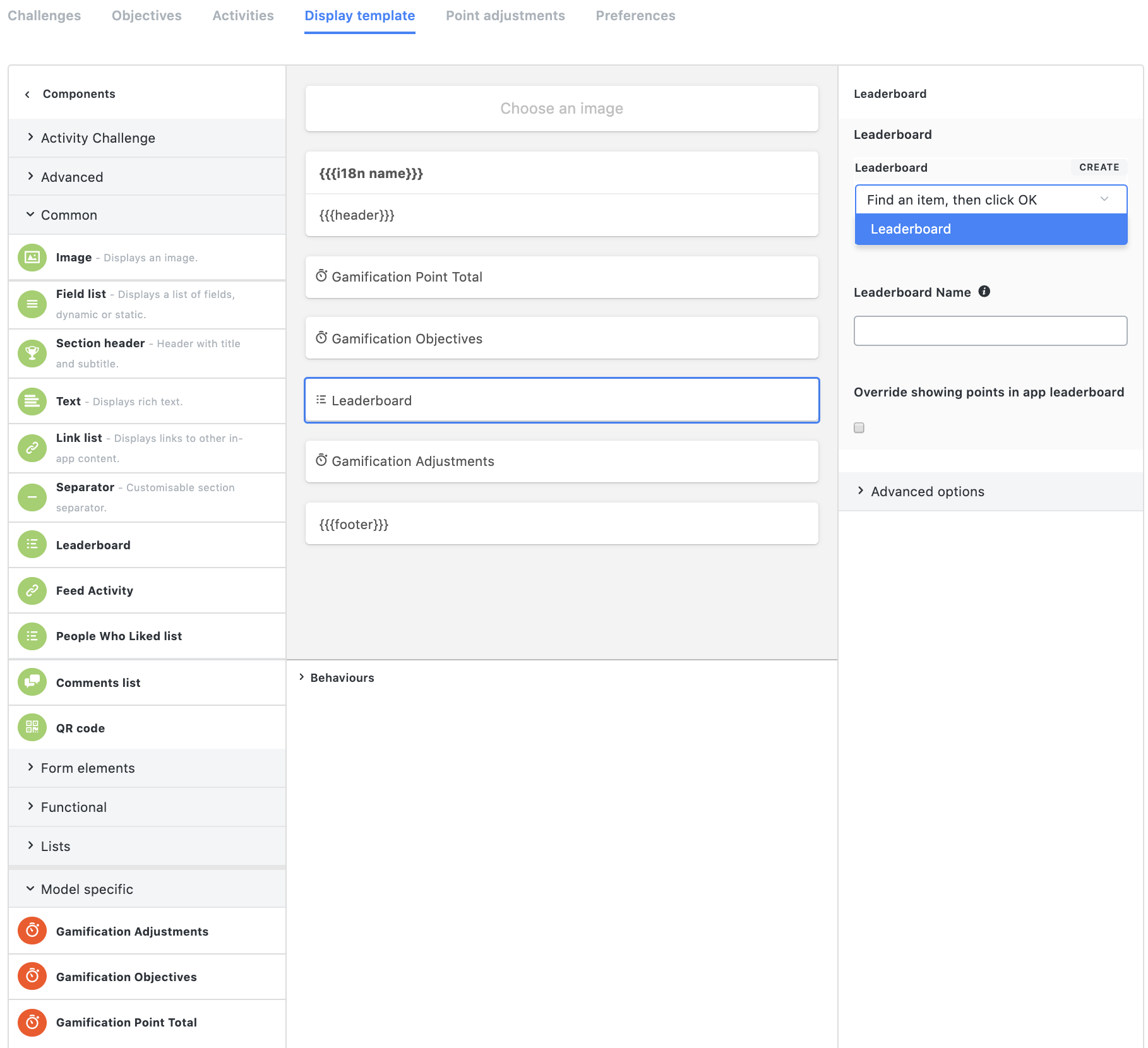Click the Leaderboard Name info icon
The image size is (1148, 1048).
tap(984, 292)
